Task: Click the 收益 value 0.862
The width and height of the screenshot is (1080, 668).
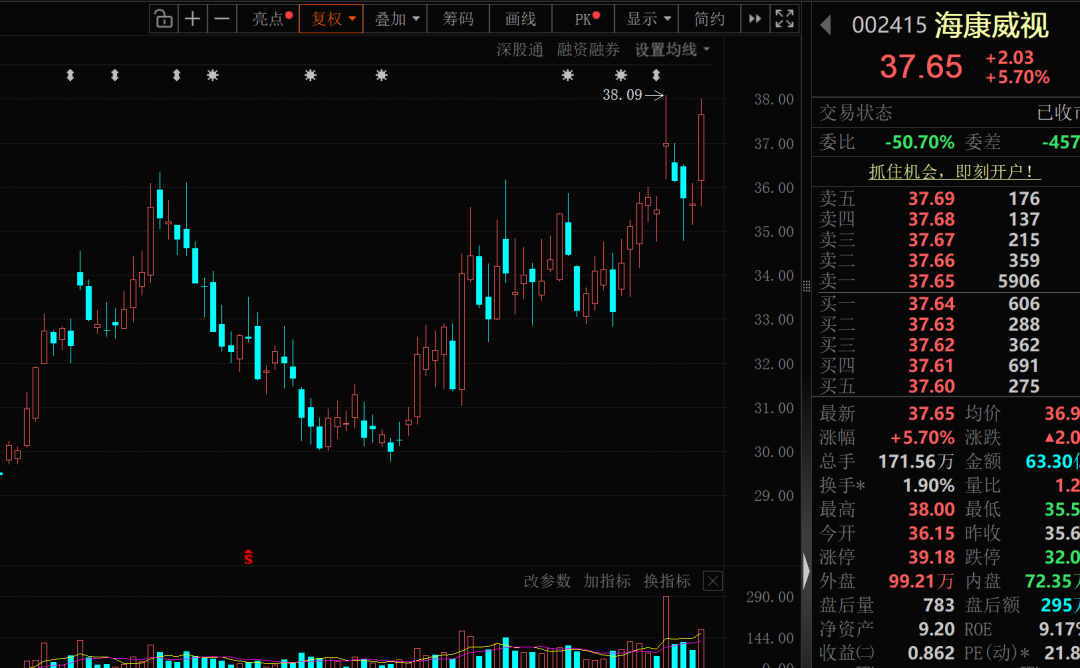Action: pos(931,653)
